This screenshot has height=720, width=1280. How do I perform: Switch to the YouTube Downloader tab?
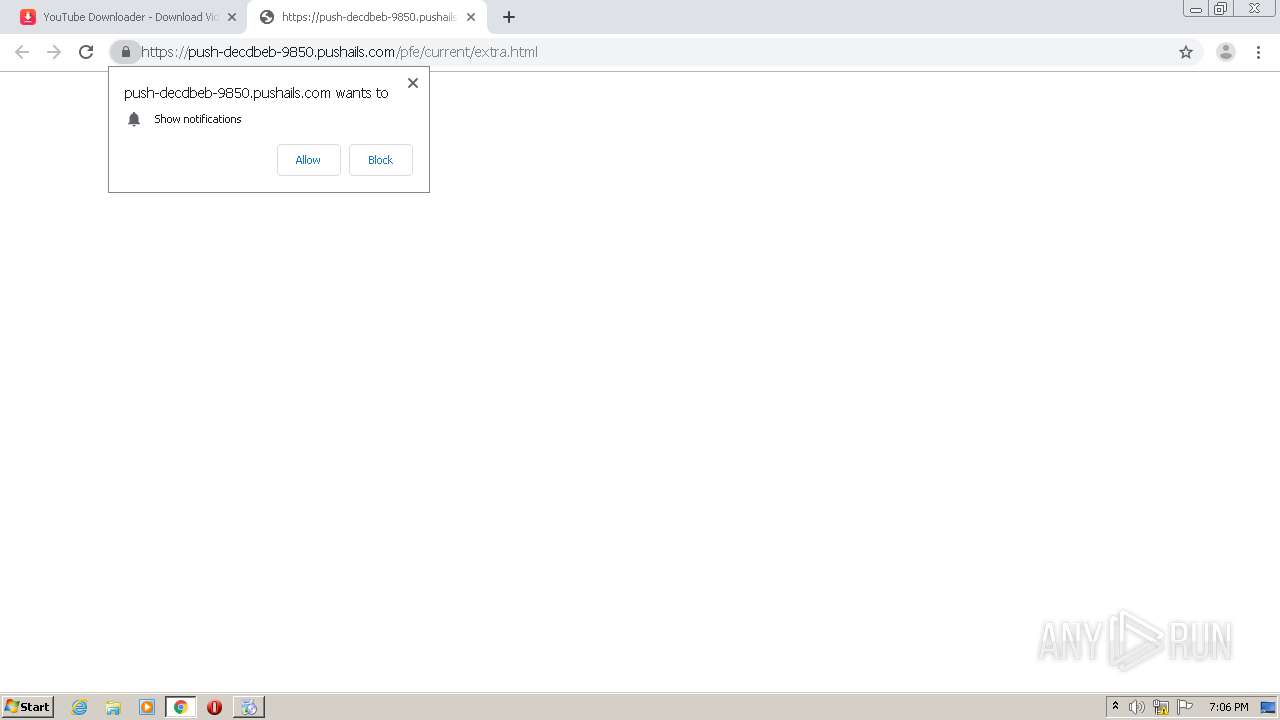(x=128, y=17)
